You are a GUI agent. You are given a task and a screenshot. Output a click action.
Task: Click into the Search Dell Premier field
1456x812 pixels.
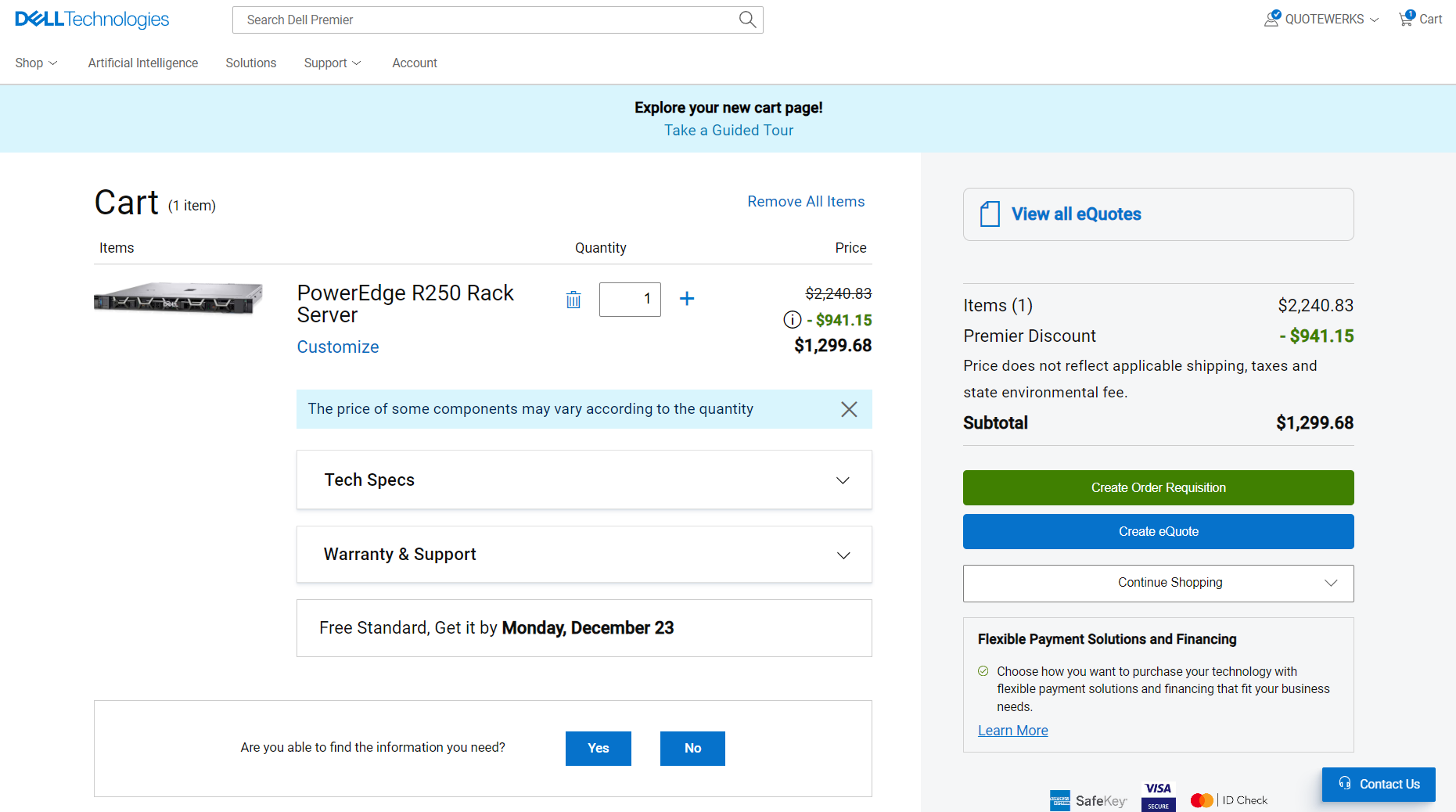pyautogui.click(x=485, y=20)
